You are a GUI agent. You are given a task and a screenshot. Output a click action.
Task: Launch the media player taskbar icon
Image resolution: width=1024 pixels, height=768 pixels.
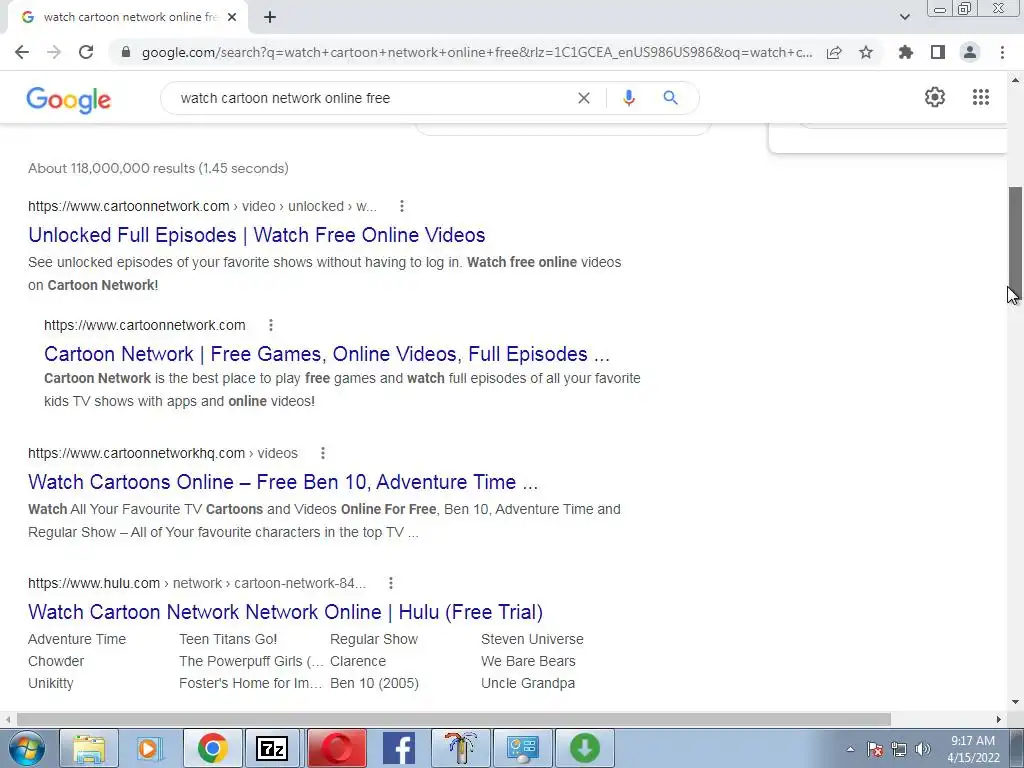tap(150, 748)
